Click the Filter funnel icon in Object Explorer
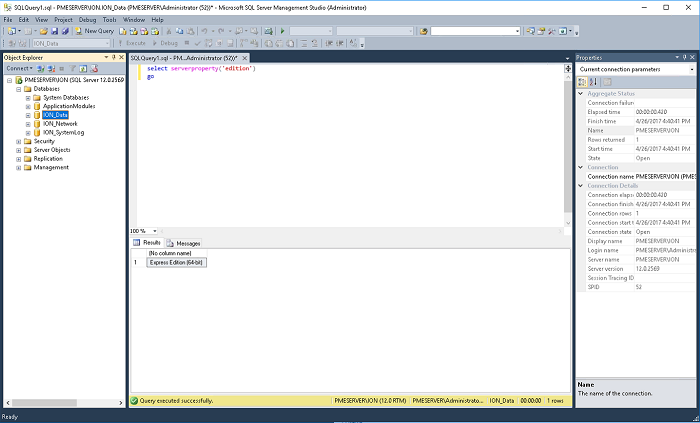The height and width of the screenshot is (423, 700). tap(72, 69)
